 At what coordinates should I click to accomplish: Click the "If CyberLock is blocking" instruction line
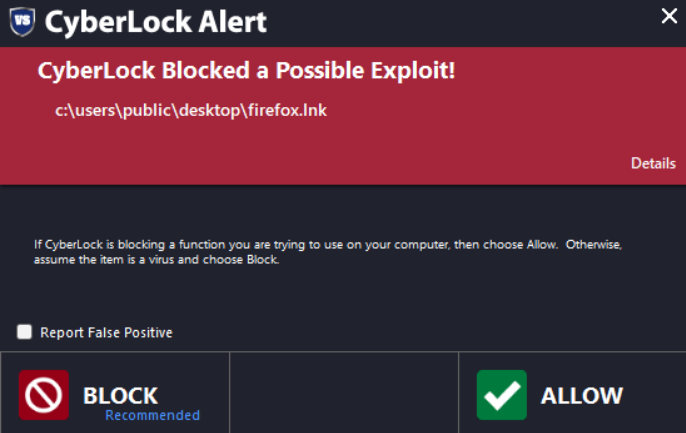pyautogui.click(x=334, y=244)
